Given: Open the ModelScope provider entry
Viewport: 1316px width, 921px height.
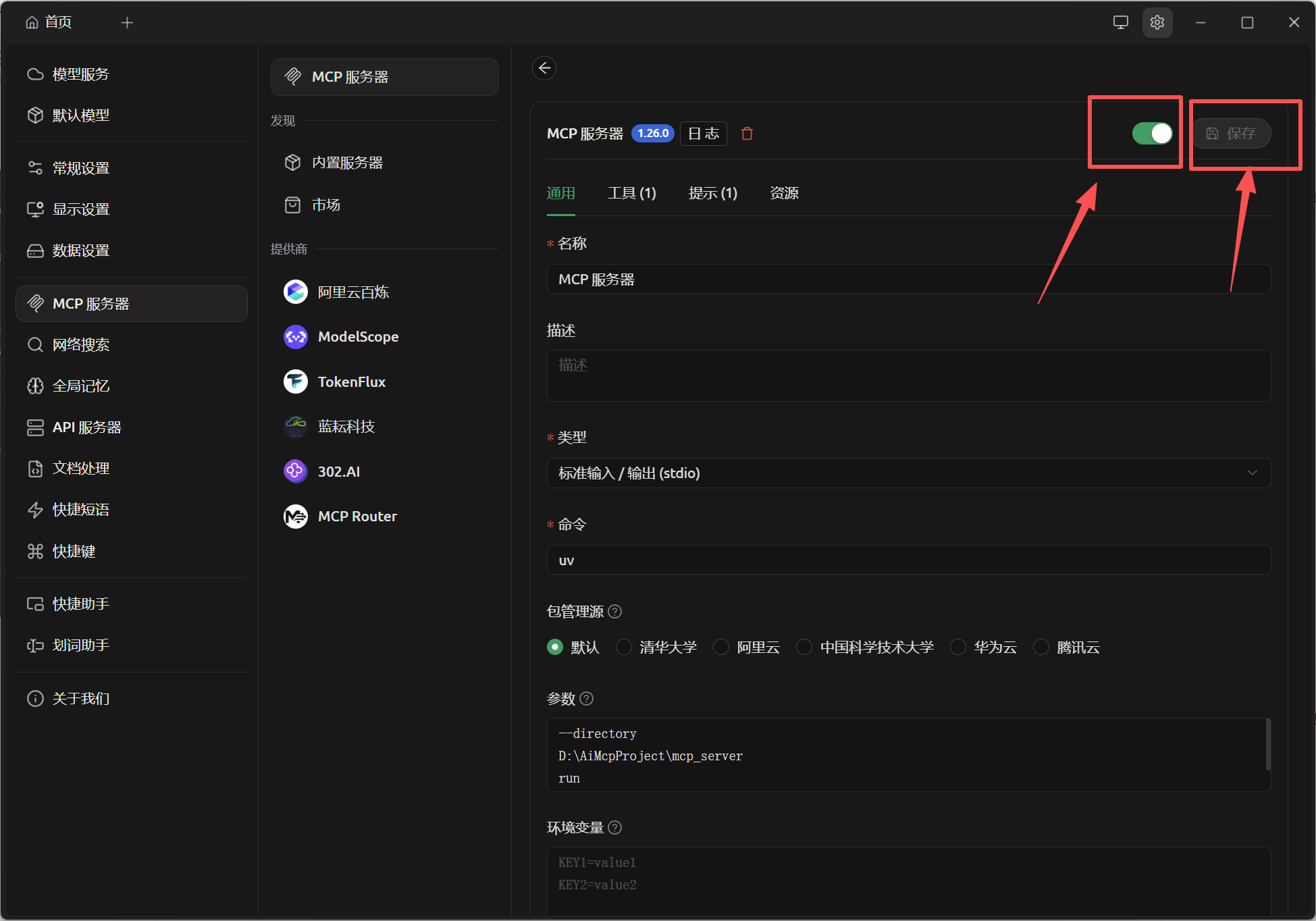Looking at the screenshot, I should (x=358, y=336).
